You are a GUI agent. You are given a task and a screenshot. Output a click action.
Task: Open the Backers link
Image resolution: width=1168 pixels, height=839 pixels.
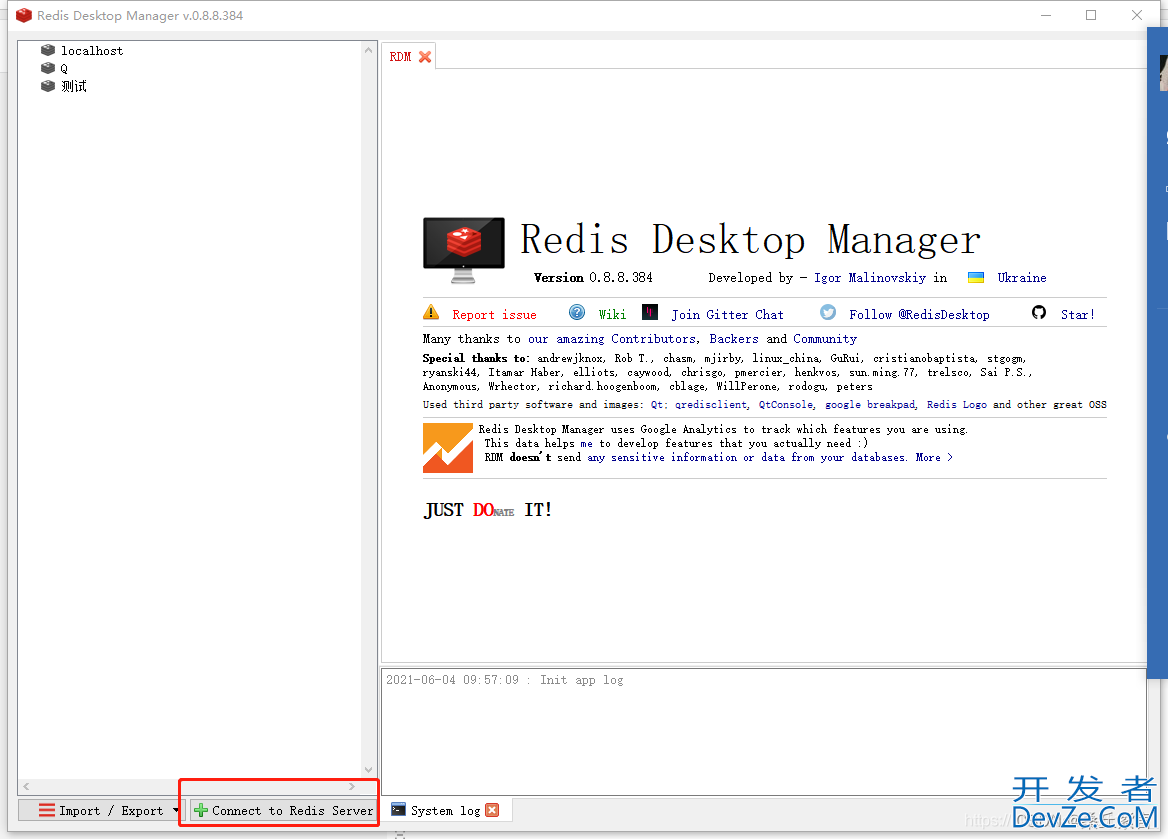734,339
